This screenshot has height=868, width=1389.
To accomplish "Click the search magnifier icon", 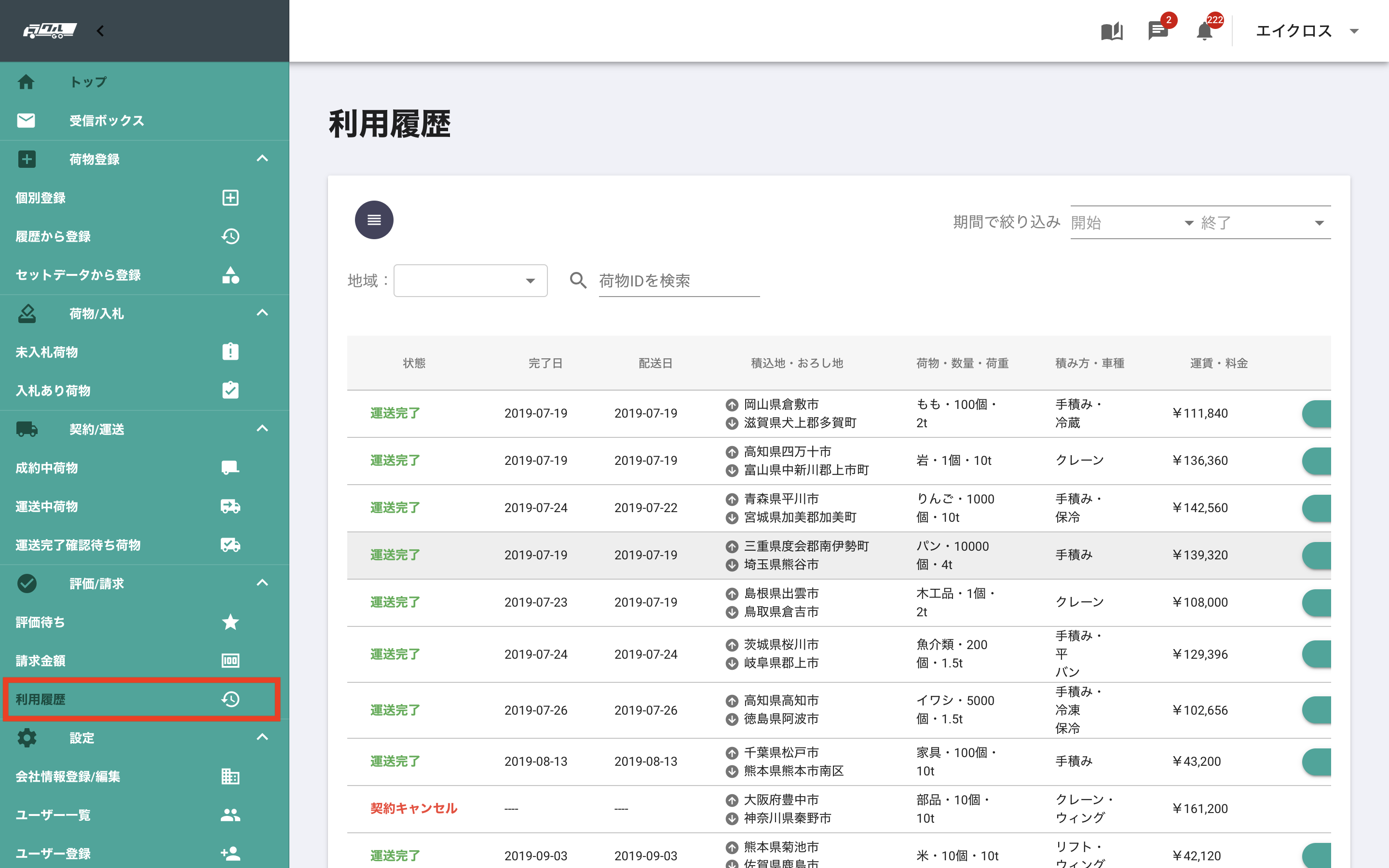I will point(578,280).
